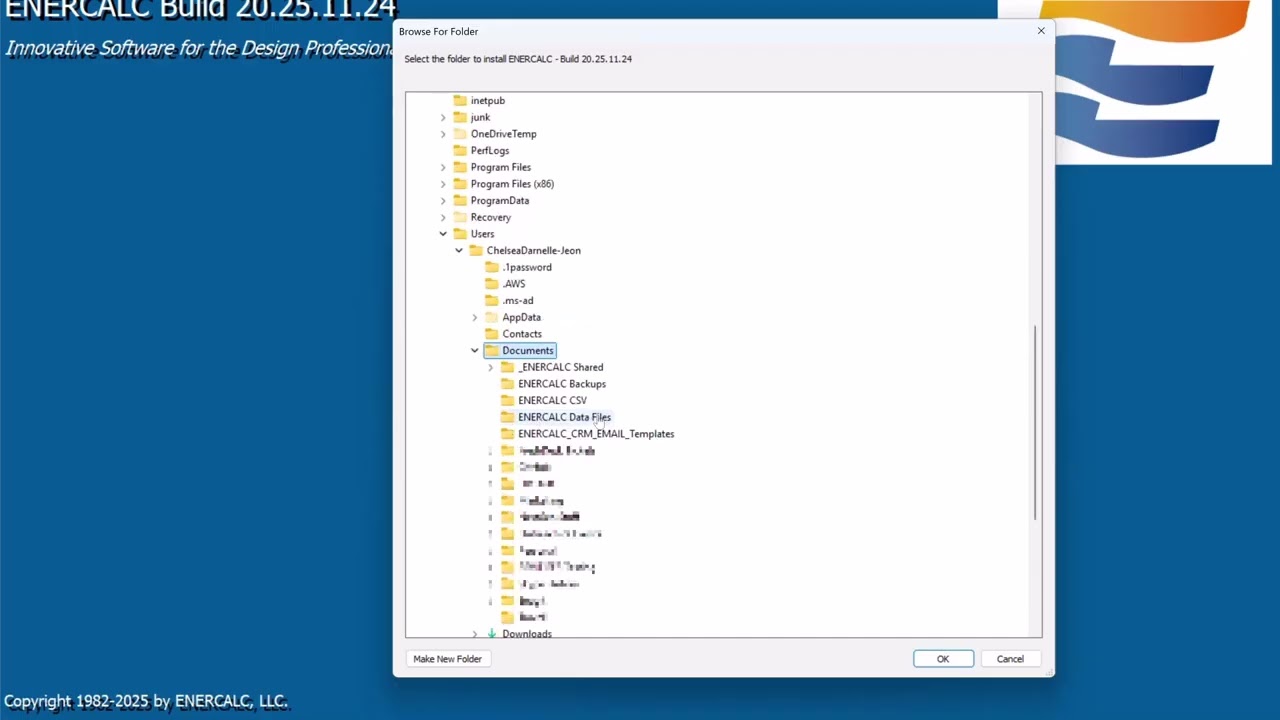This screenshot has height=720, width=1280.
Task: Select the ENERCALC Backups folder label
Action: click(x=562, y=384)
